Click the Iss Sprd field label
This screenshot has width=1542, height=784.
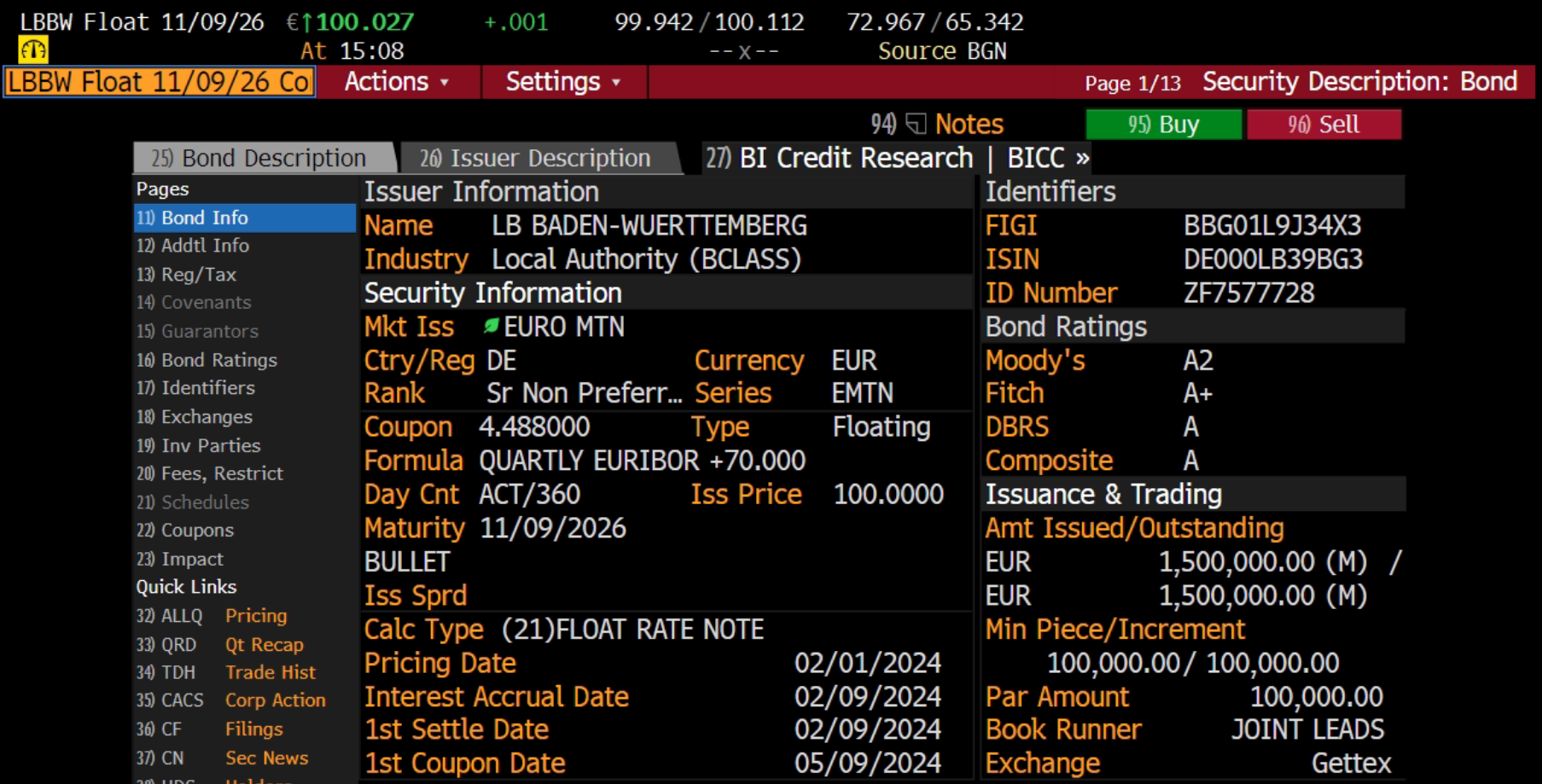pos(416,595)
